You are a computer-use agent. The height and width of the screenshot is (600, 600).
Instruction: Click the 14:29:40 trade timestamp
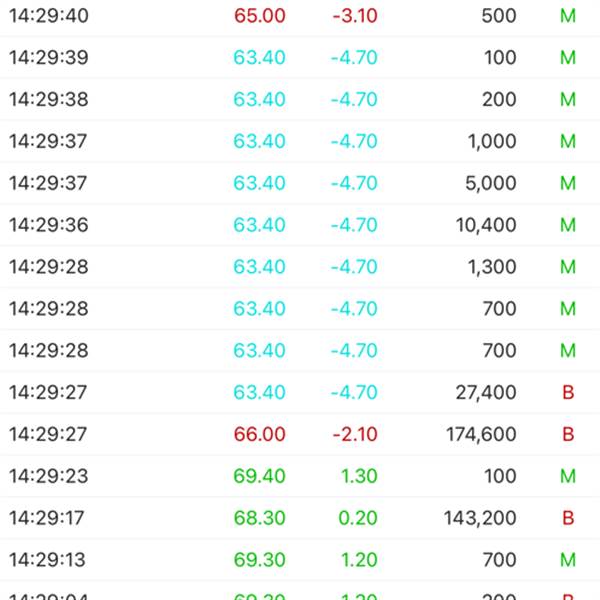[x=48, y=16]
